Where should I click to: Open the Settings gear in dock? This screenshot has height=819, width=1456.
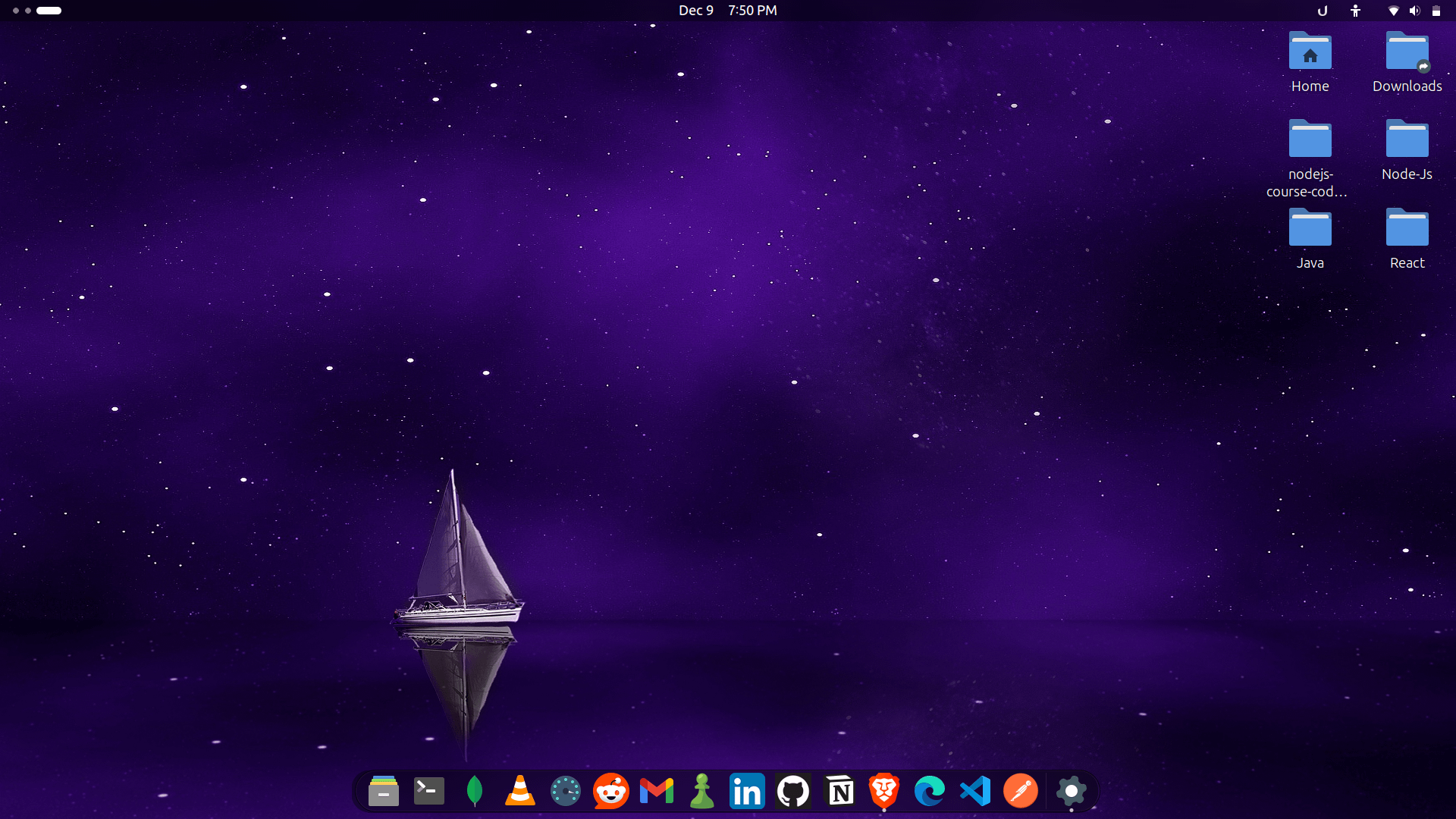click(x=1071, y=792)
